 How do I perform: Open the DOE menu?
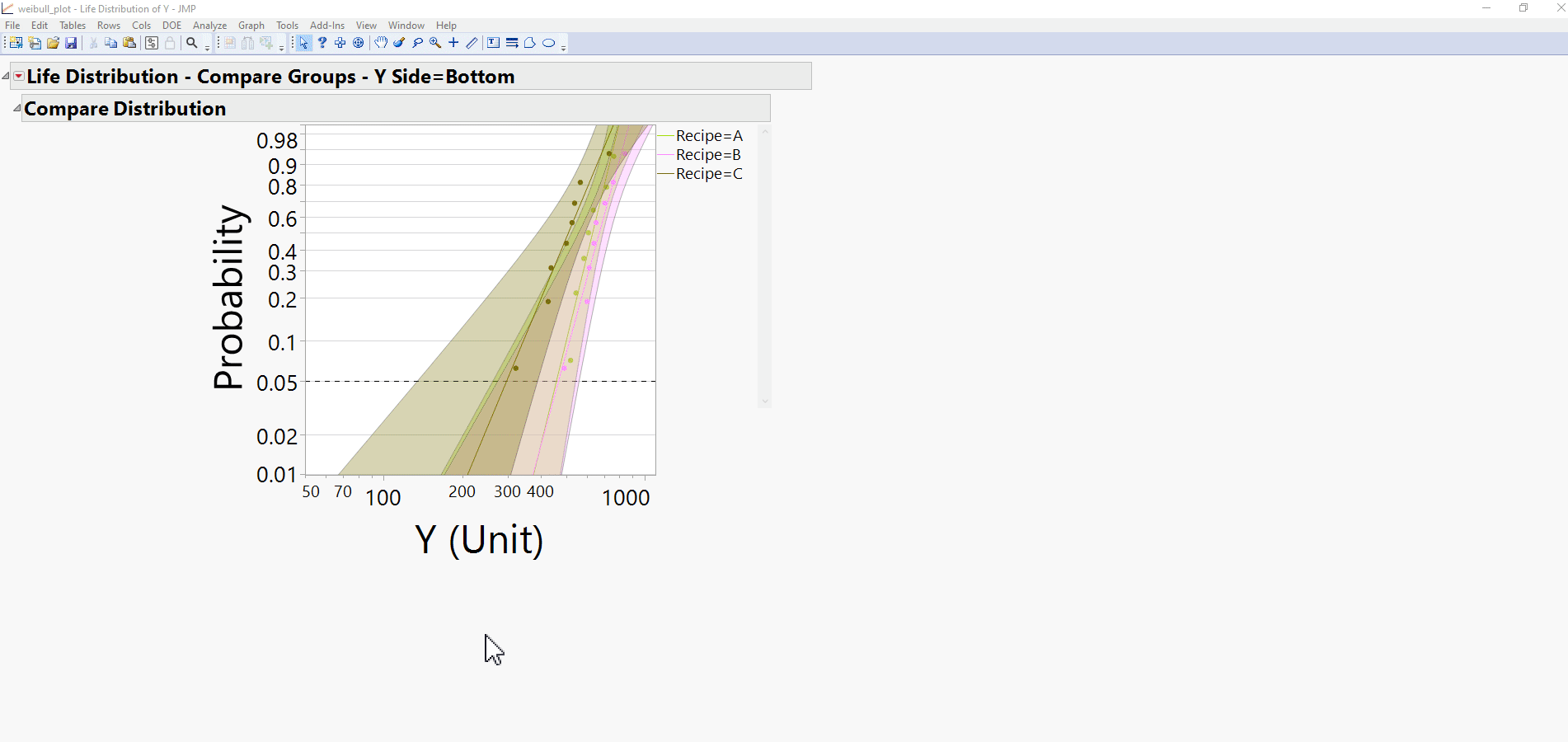171,25
